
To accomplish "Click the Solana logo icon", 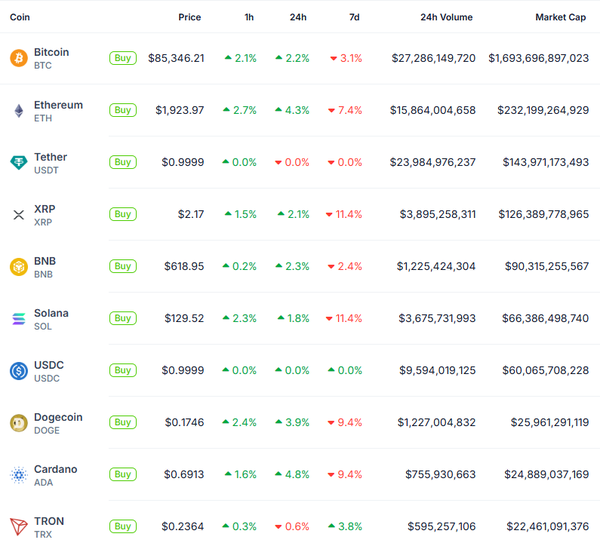I will pyautogui.click(x=18, y=318).
